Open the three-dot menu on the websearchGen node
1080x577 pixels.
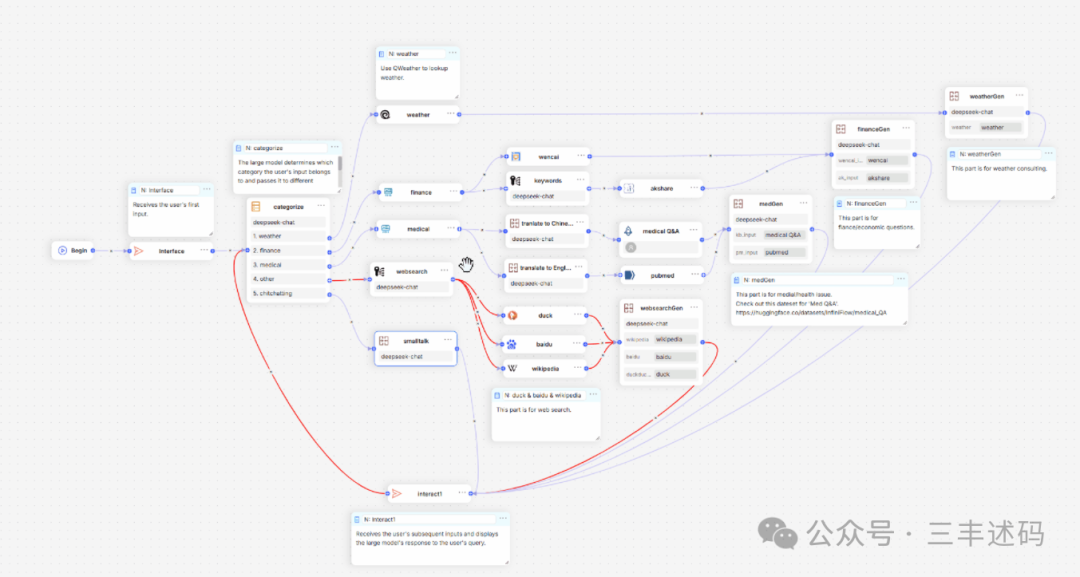(x=694, y=307)
